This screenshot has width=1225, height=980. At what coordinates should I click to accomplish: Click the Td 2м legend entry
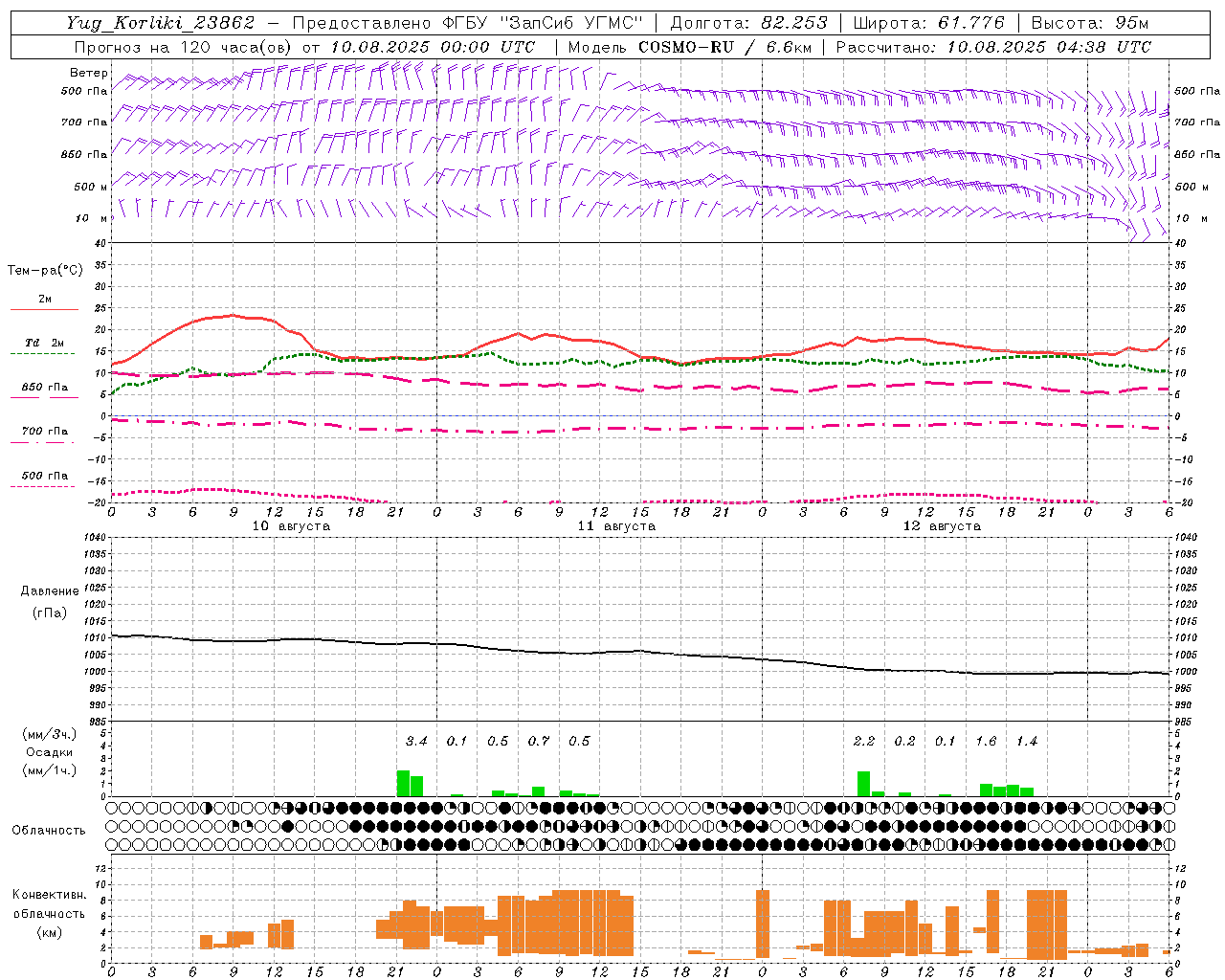[x=44, y=343]
